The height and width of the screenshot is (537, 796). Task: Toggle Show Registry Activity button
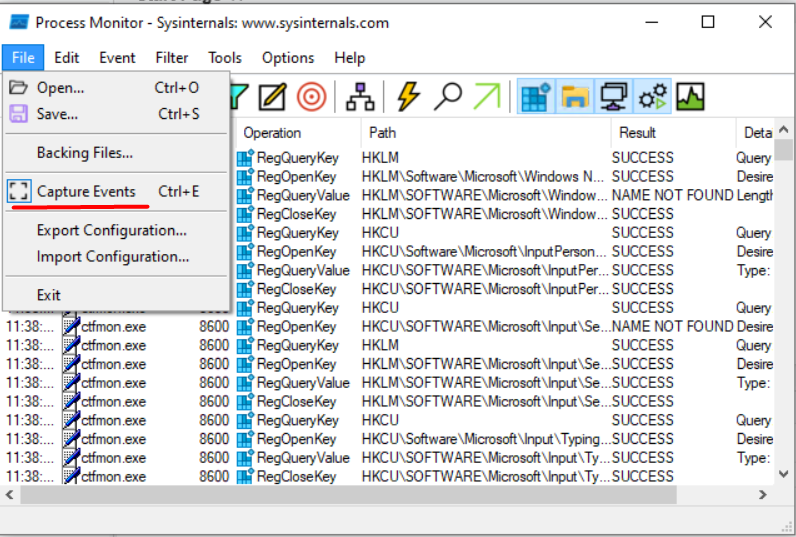(x=536, y=96)
